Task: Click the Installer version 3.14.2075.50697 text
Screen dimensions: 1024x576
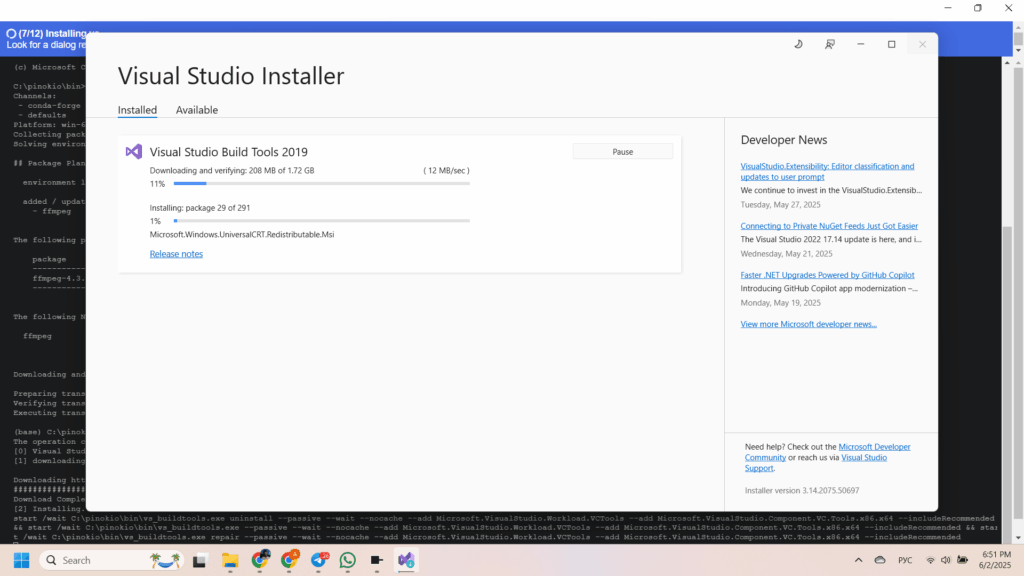Action: (802, 490)
